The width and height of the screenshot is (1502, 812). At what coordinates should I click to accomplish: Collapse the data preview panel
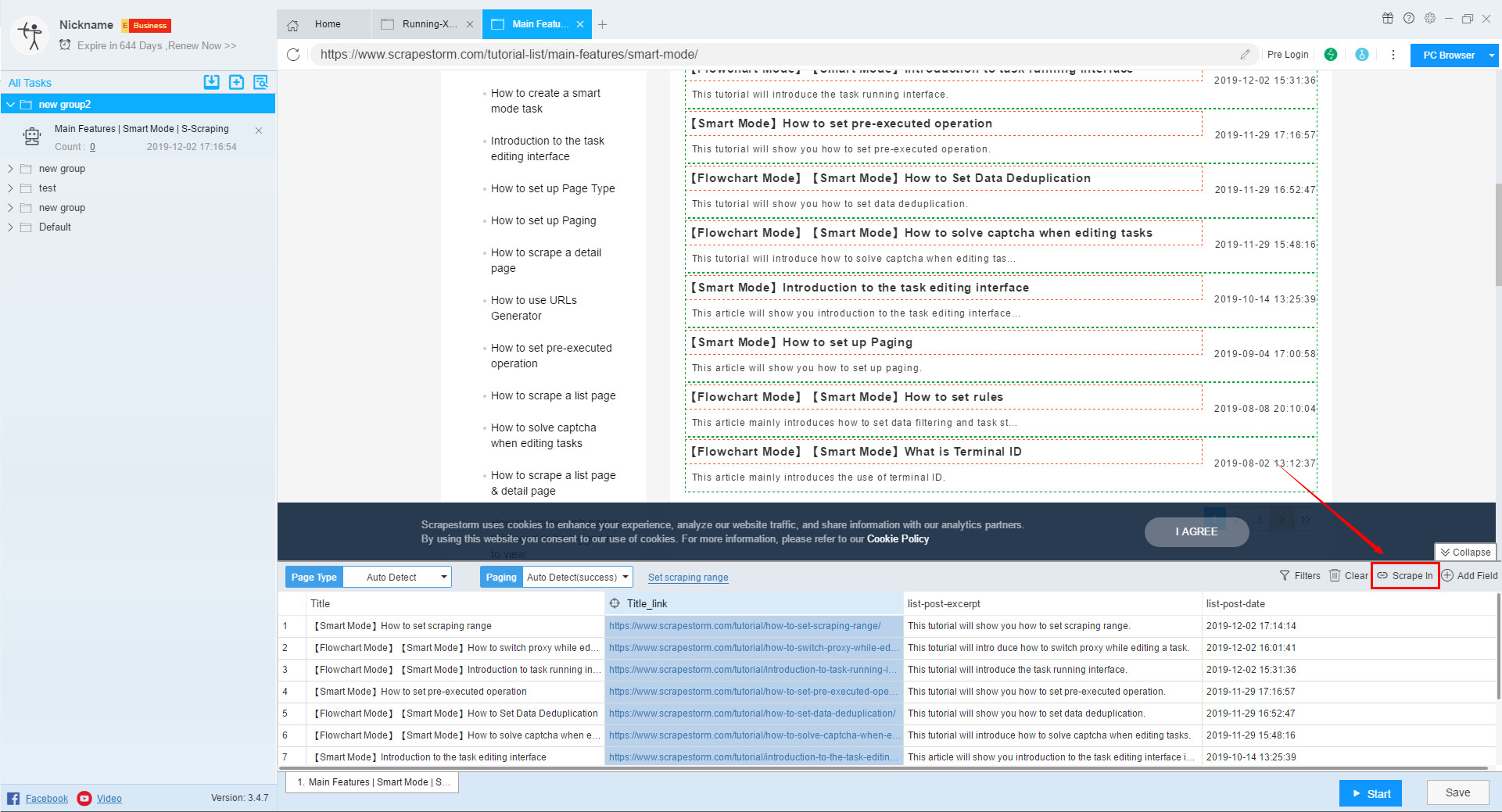click(x=1465, y=552)
